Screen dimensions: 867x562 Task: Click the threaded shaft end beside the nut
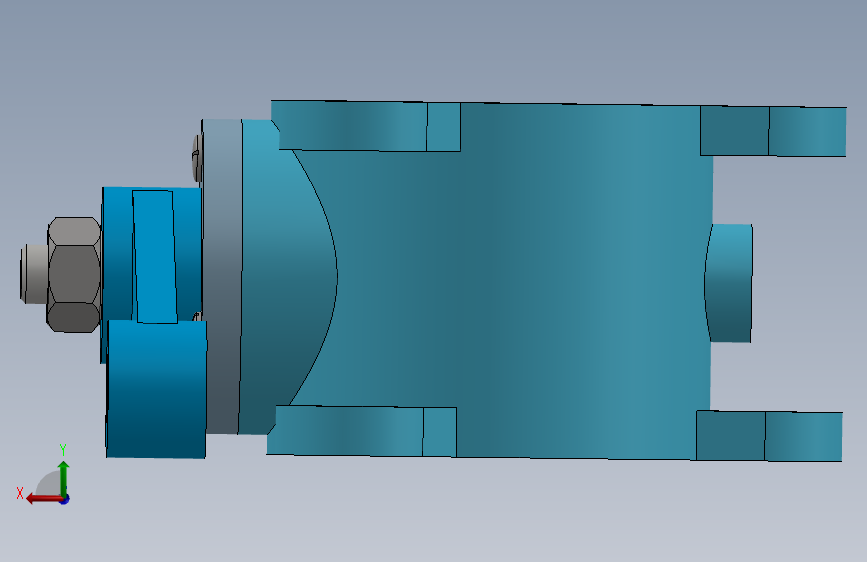(34, 274)
